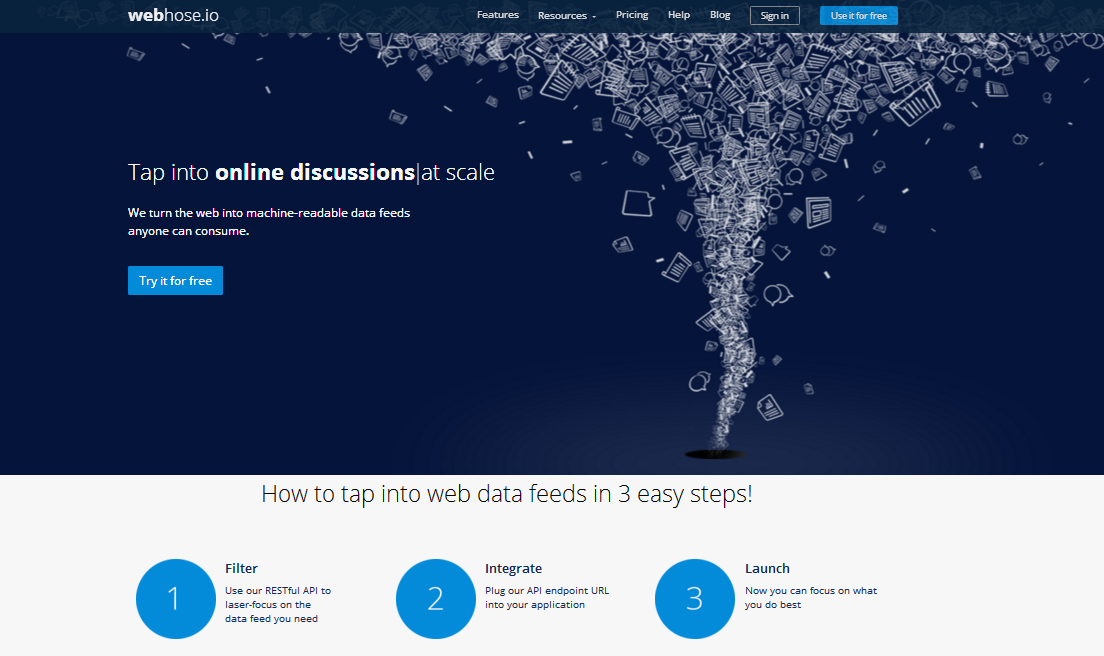This screenshot has height=656, width=1104.
Task: Select the Launch step heading
Action: point(767,568)
